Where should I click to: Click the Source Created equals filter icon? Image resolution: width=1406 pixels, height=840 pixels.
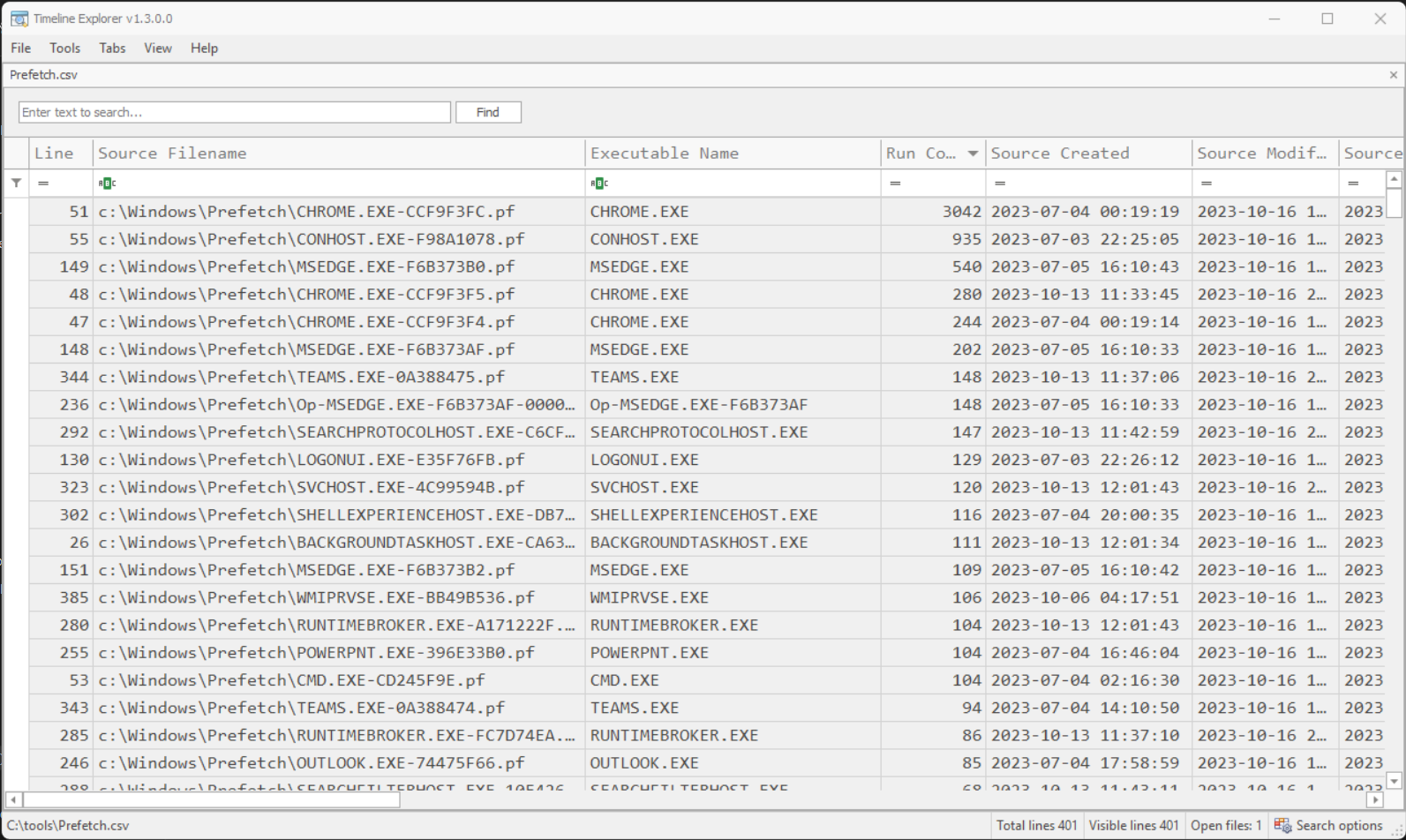(1000, 183)
